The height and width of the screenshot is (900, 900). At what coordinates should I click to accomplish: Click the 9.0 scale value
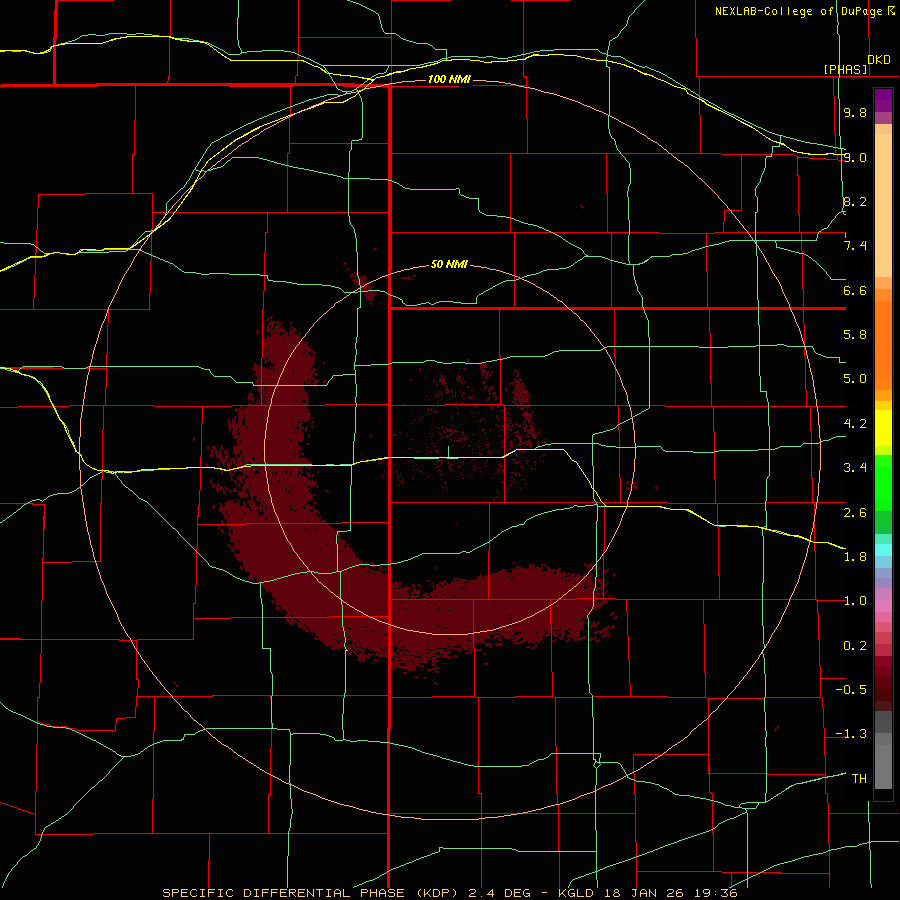(855, 157)
